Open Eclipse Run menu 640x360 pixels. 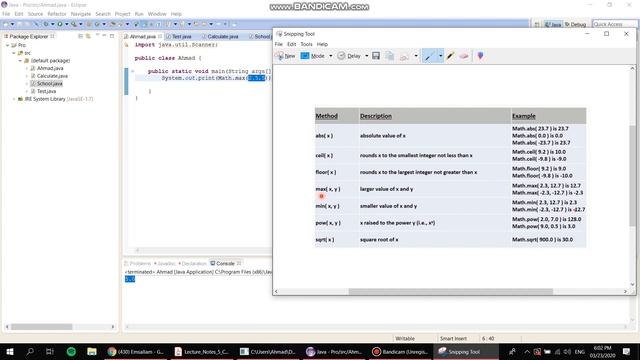pyautogui.click(x=139, y=14)
